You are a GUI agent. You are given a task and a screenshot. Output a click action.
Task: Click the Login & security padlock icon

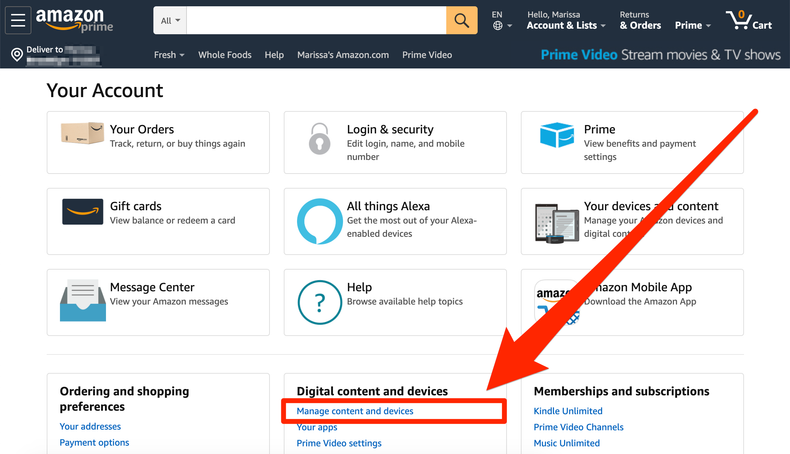[x=319, y=138]
